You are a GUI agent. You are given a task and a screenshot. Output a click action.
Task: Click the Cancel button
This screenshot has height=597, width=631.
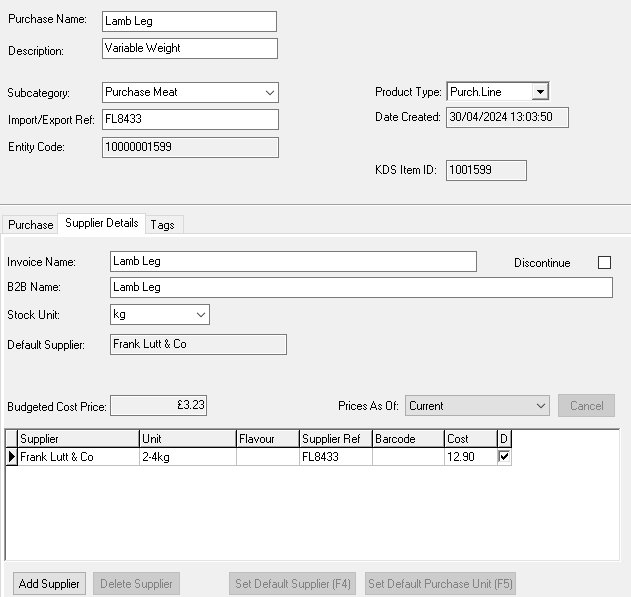[586, 406]
